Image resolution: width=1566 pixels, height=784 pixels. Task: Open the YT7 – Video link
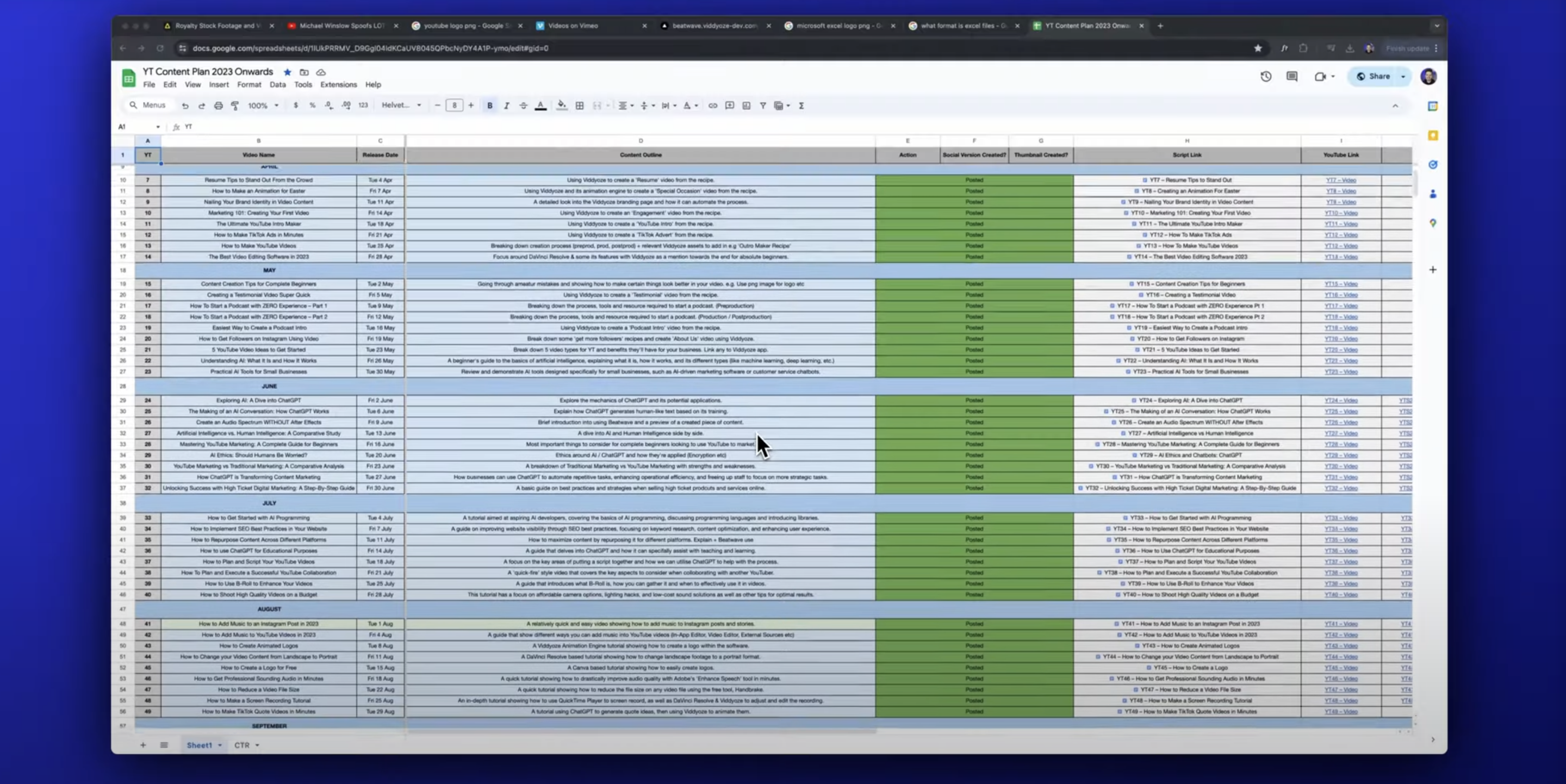point(1341,181)
